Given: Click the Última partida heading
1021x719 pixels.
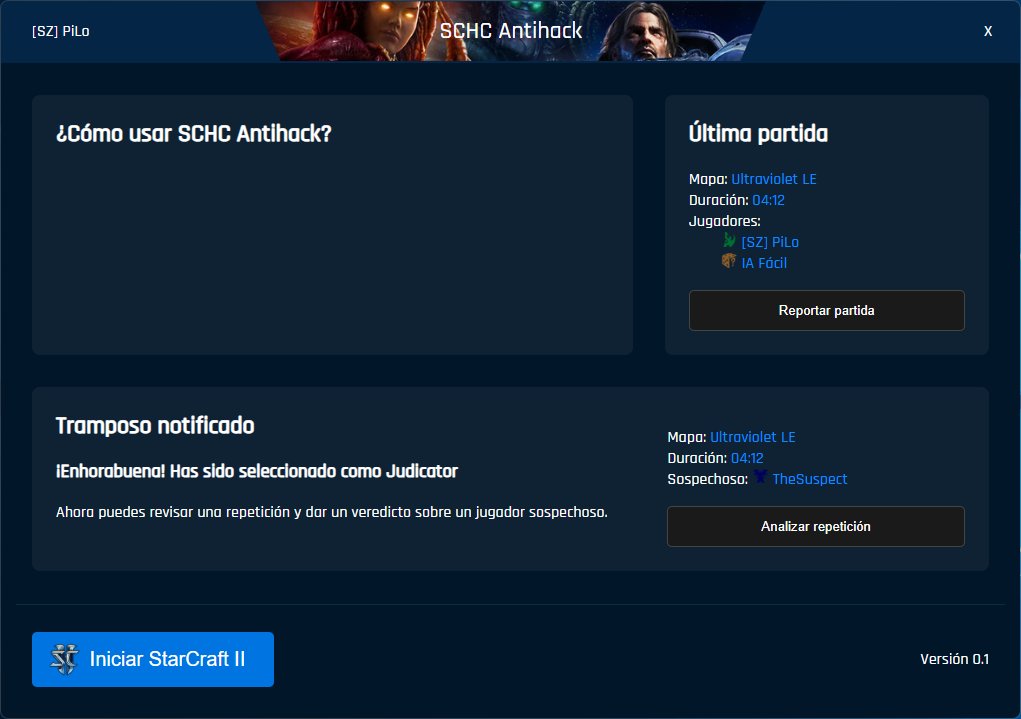Looking at the screenshot, I should [x=758, y=134].
